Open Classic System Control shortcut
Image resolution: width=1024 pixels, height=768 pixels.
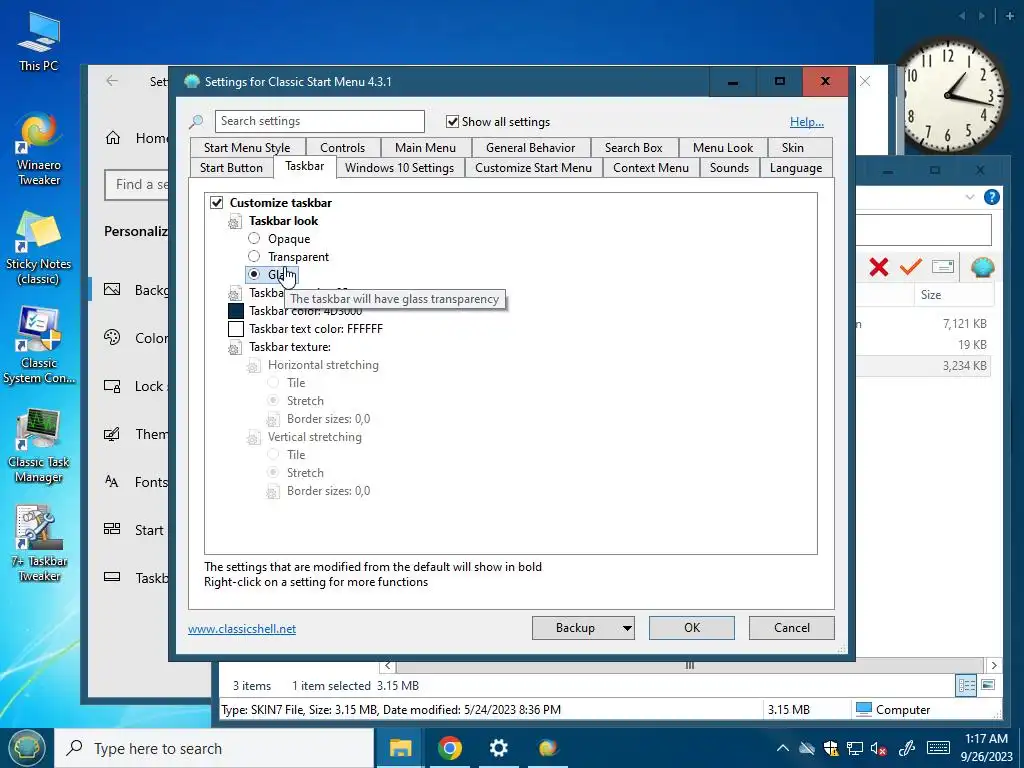tap(39, 346)
